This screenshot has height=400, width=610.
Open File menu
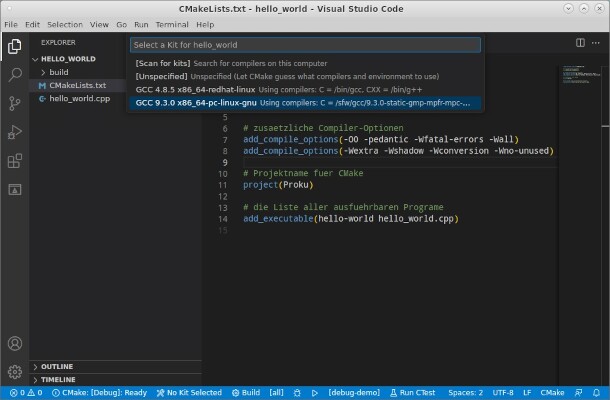(x=11, y=25)
